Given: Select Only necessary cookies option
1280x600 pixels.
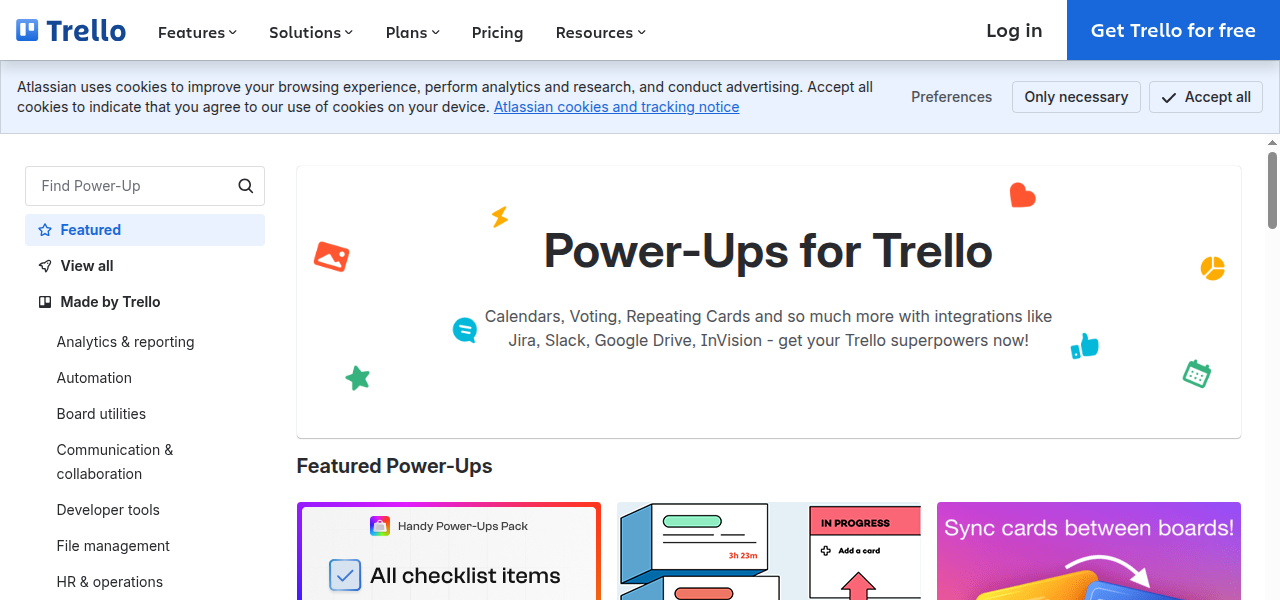Looking at the screenshot, I should (x=1076, y=97).
